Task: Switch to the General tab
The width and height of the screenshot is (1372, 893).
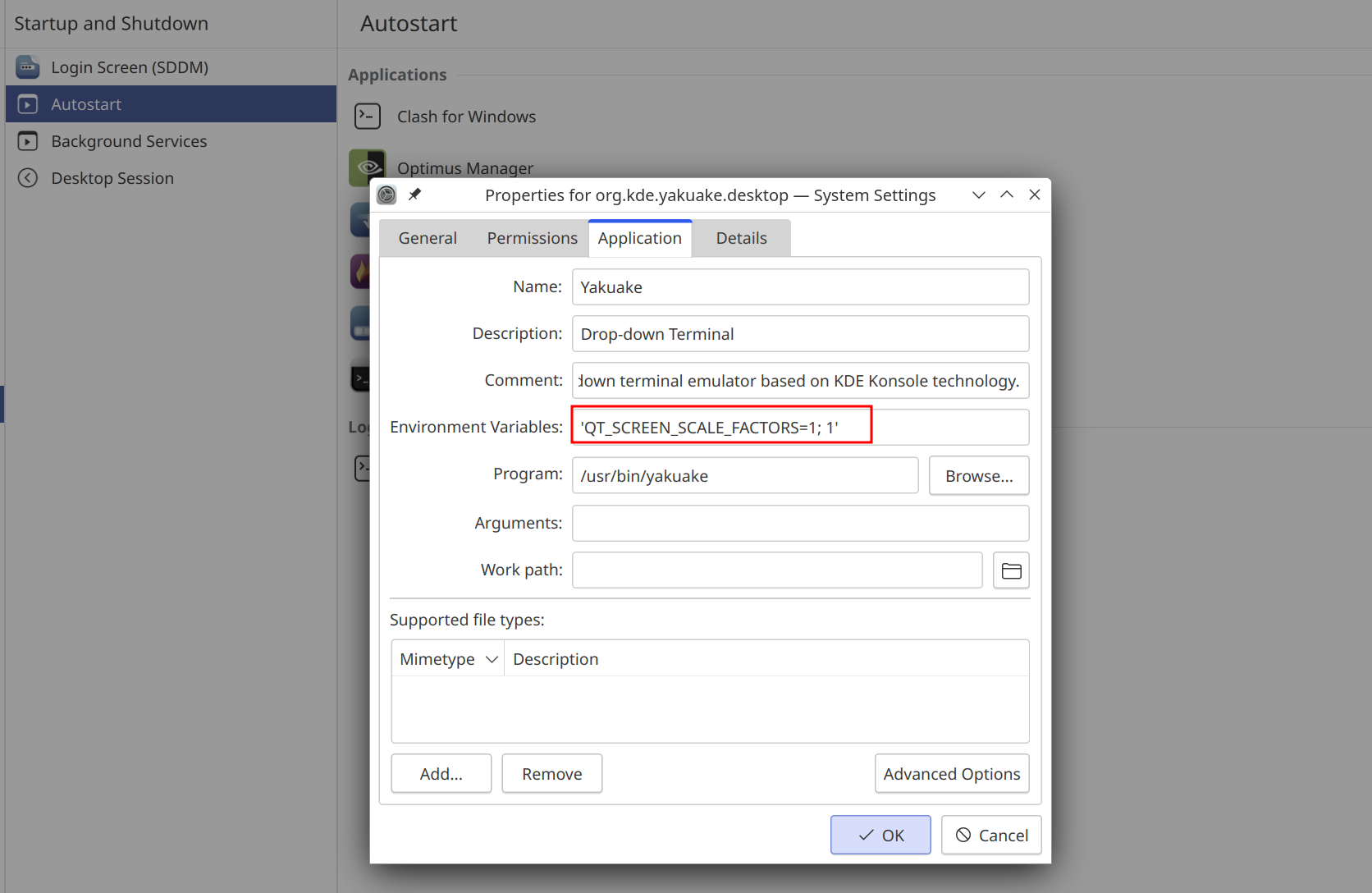Action: (x=428, y=238)
